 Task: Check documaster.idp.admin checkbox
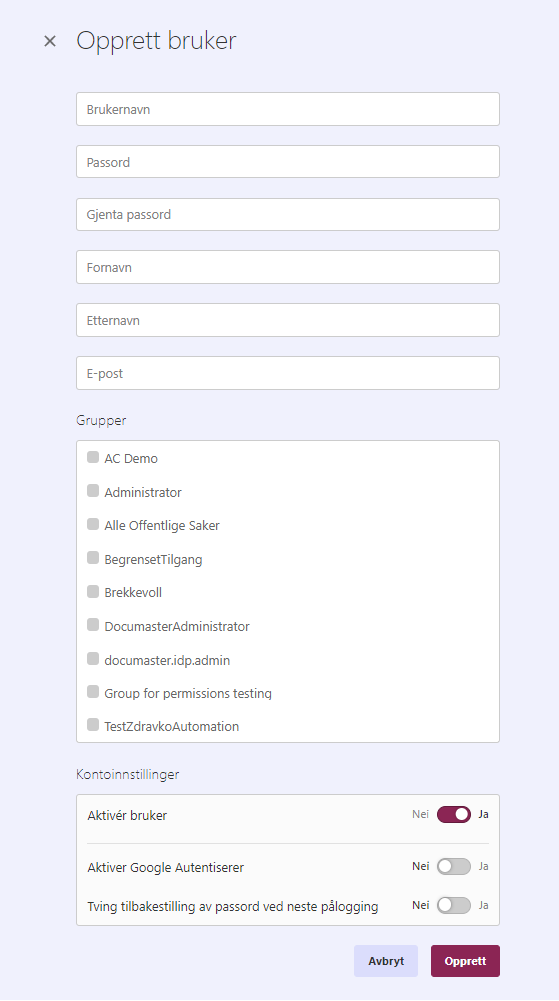(x=93, y=658)
